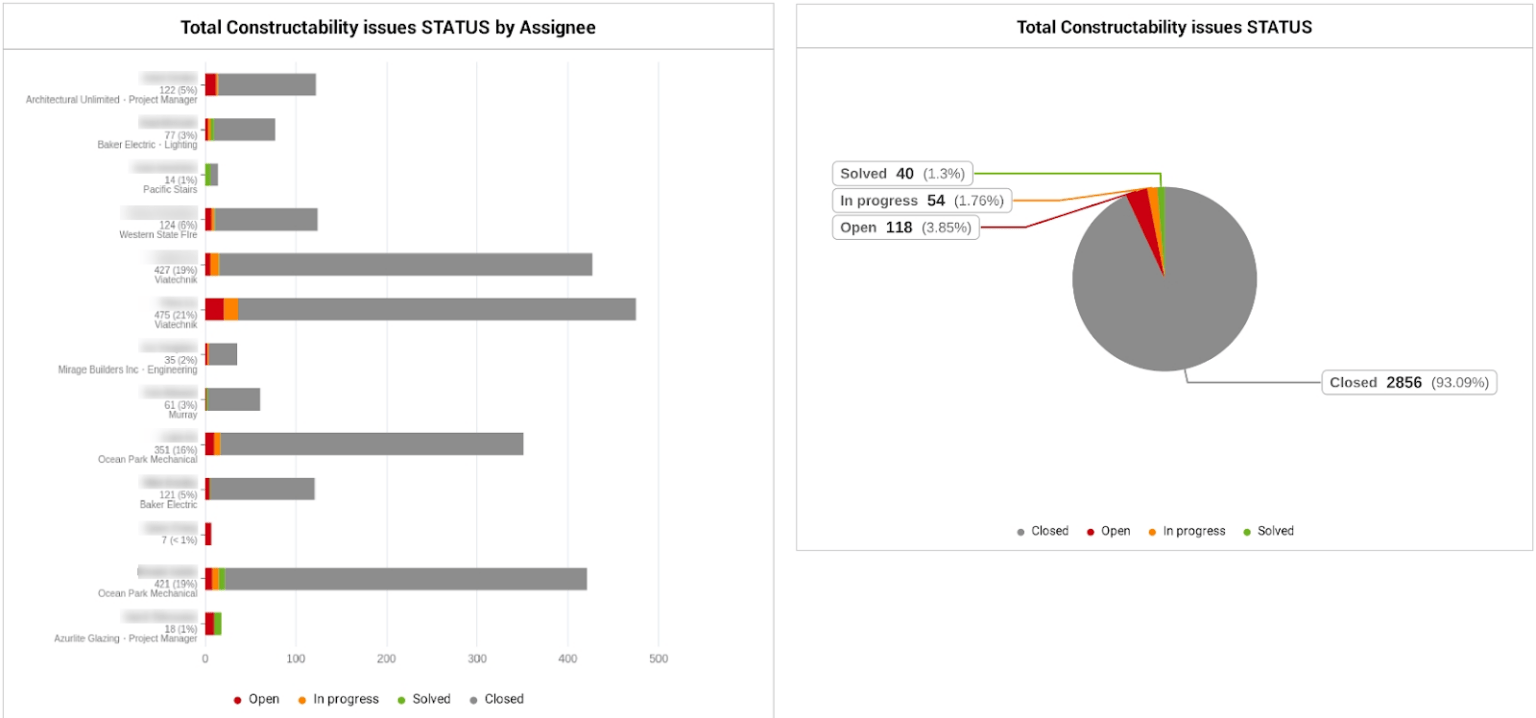Click the green Solved legend marker on bar chart

coord(402,699)
